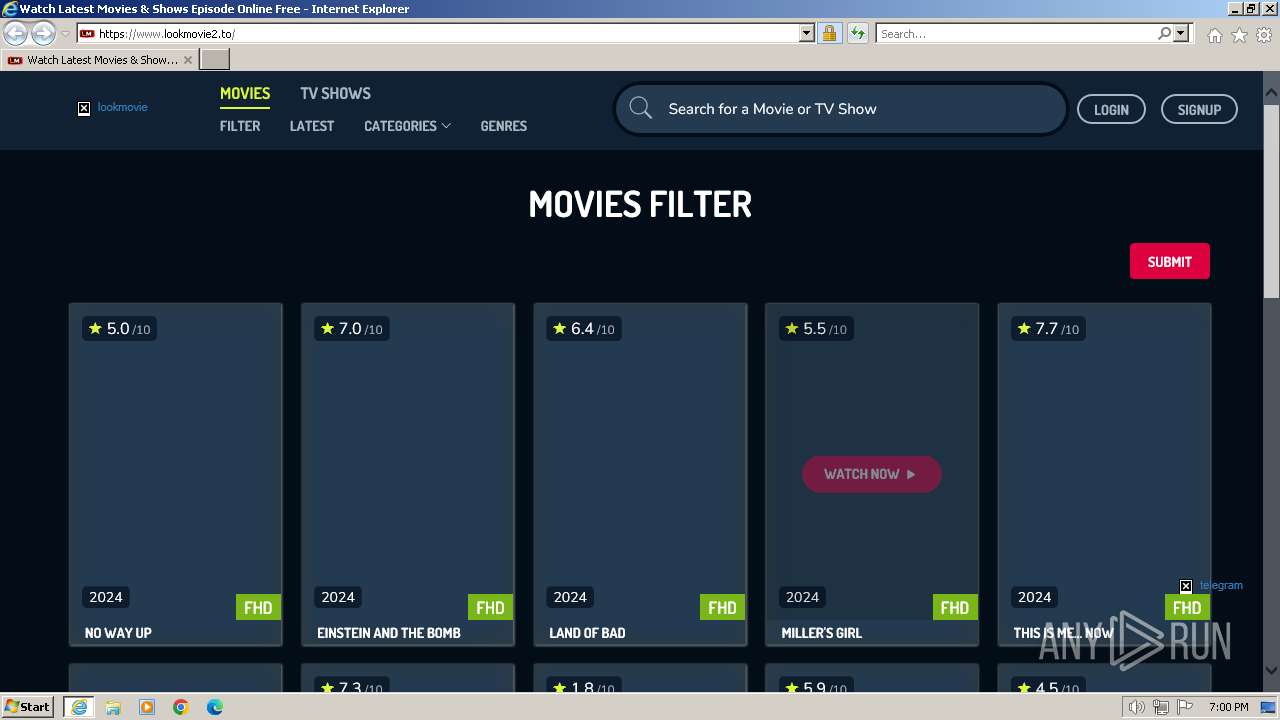
Task: Open the GENRES menu item
Action: pos(503,126)
